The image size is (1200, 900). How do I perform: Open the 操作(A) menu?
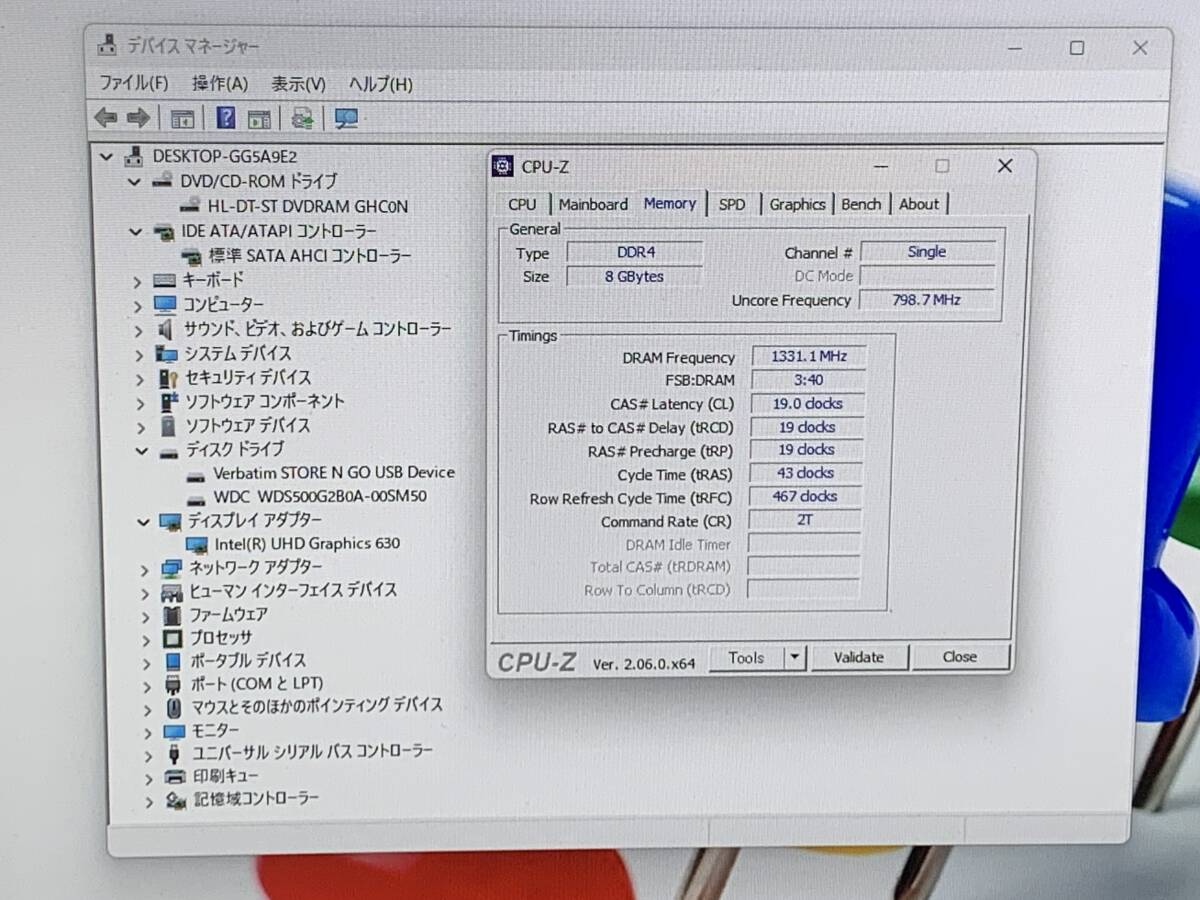click(220, 84)
